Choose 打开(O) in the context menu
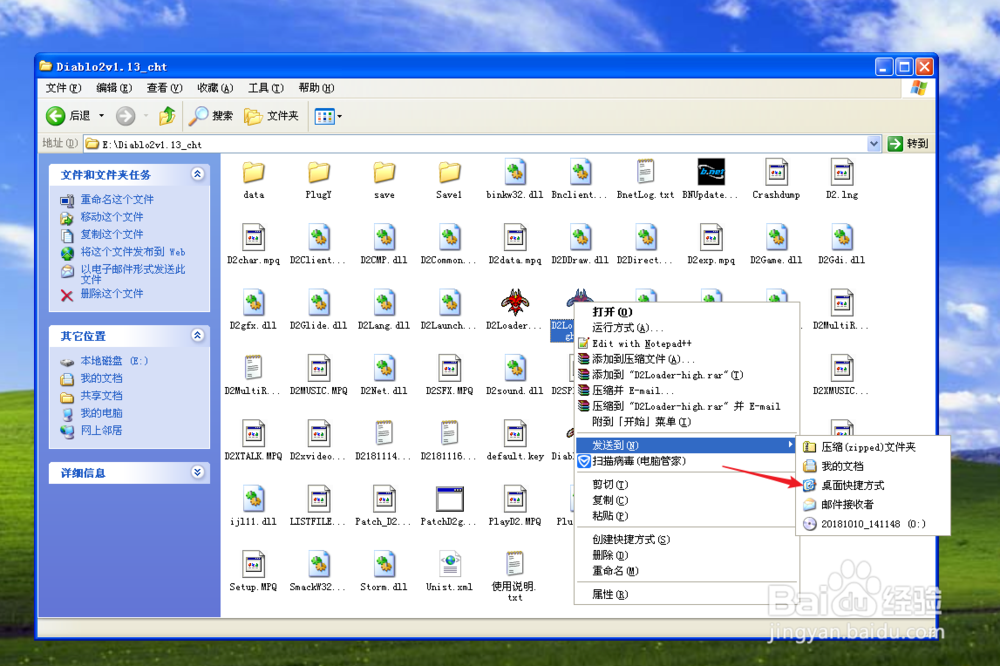Screen dimensions: 1000x666 [687, 312]
